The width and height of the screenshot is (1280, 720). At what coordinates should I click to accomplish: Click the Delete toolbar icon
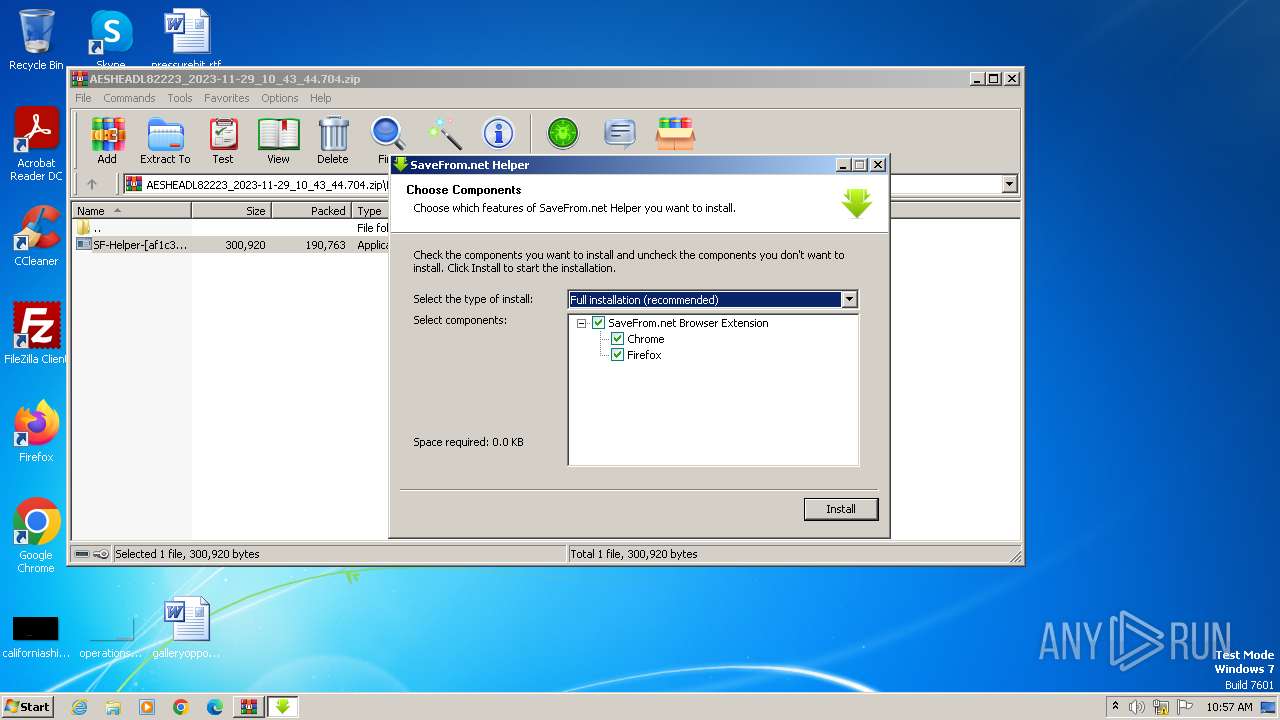333,141
